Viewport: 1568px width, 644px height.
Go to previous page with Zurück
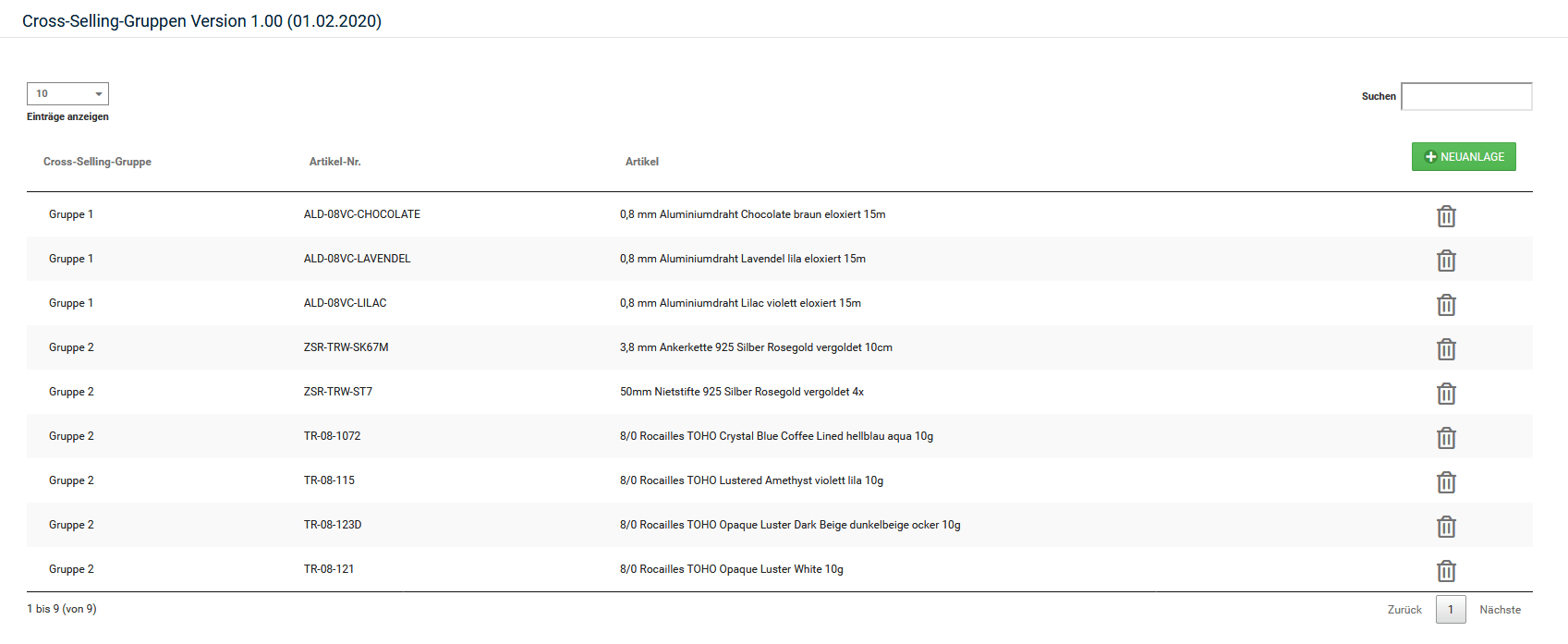[x=1404, y=610]
